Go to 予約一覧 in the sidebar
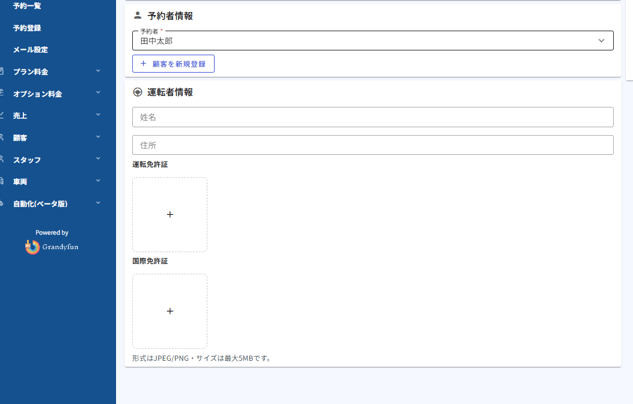This screenshot has height=404, width=633. [x=27, y=6]
